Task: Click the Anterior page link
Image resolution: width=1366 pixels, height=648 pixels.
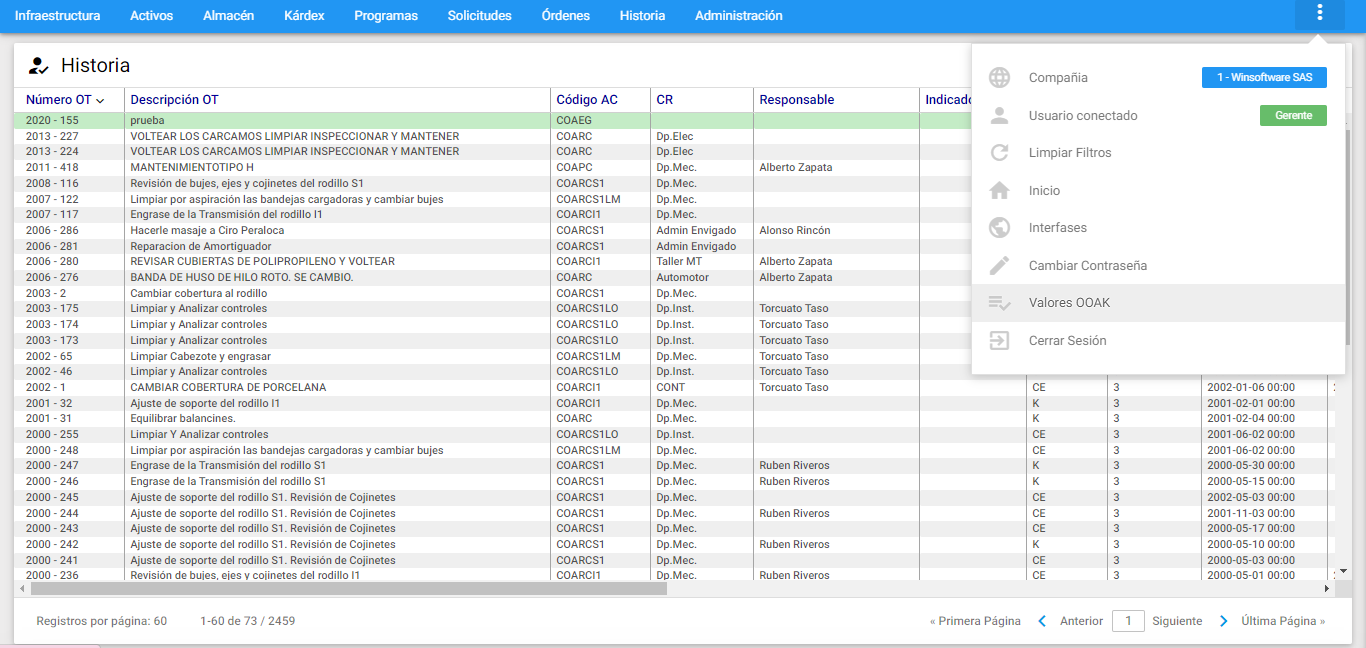Action: point(1081,621)
